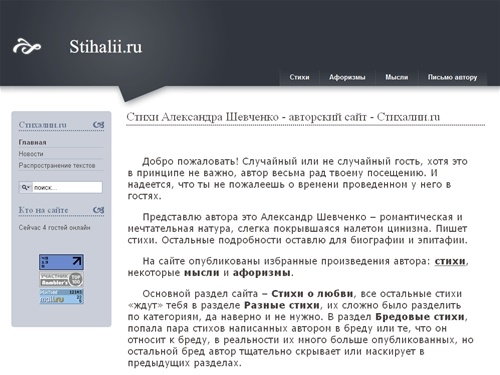Screen dimensions: 500x375
Task: Select Главная in the sidebar menu
Action: (x=33, y=142)
